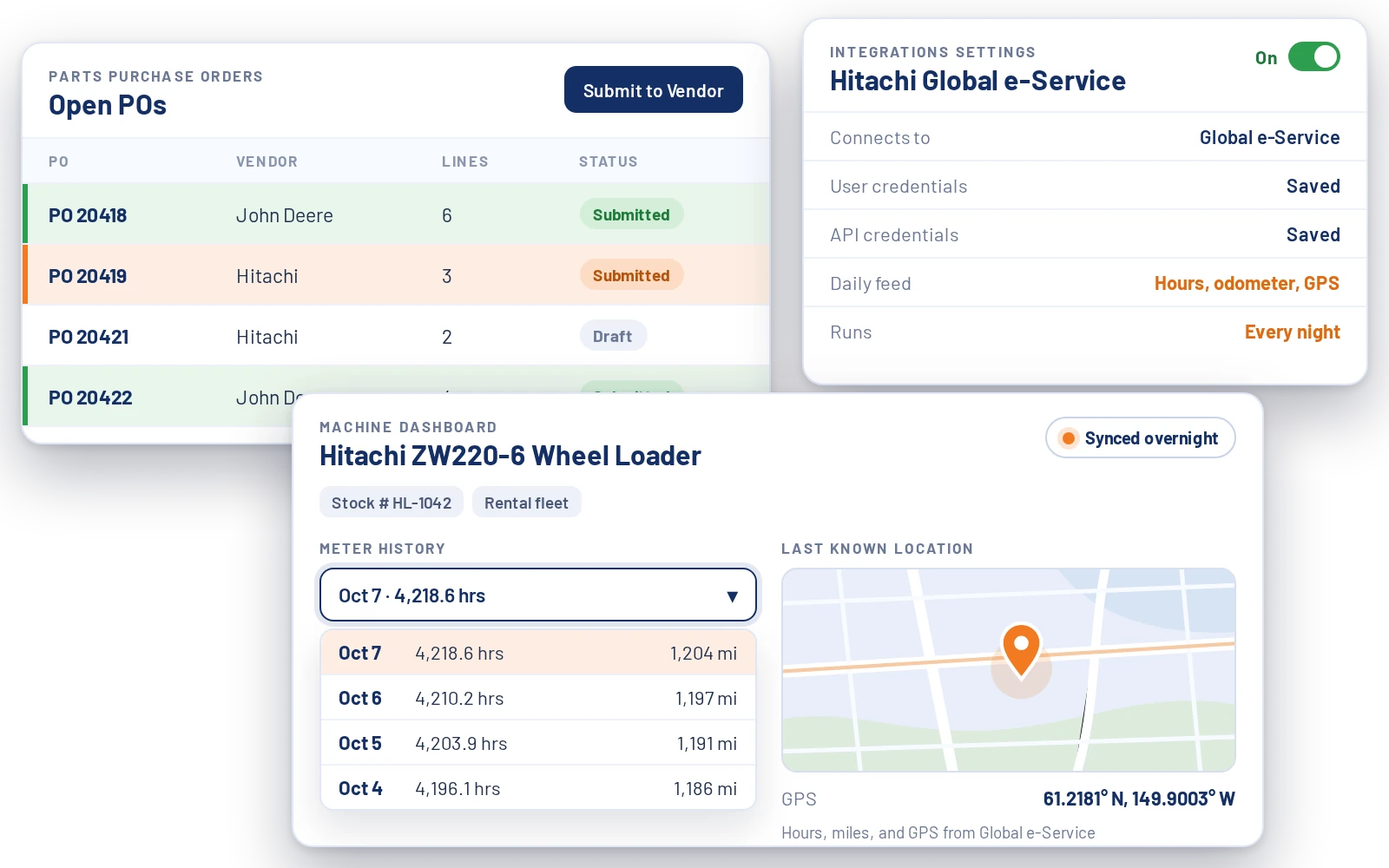Click John Deere vendor on PO 20418

pyautogui.click(x=285, y=215)
